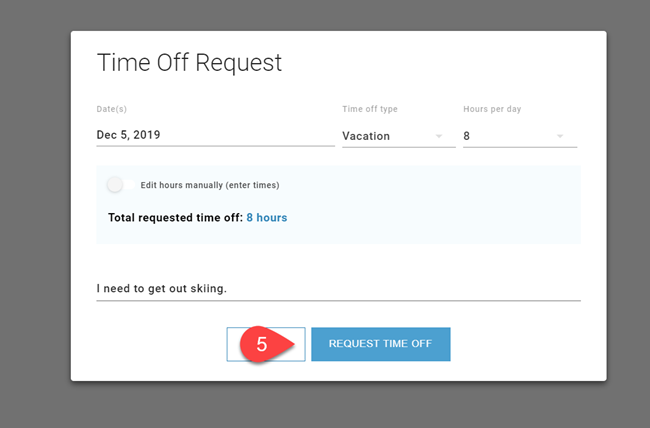Expand the Hours per day dropdown arrow
650x428 pixels.
point(560,136)
